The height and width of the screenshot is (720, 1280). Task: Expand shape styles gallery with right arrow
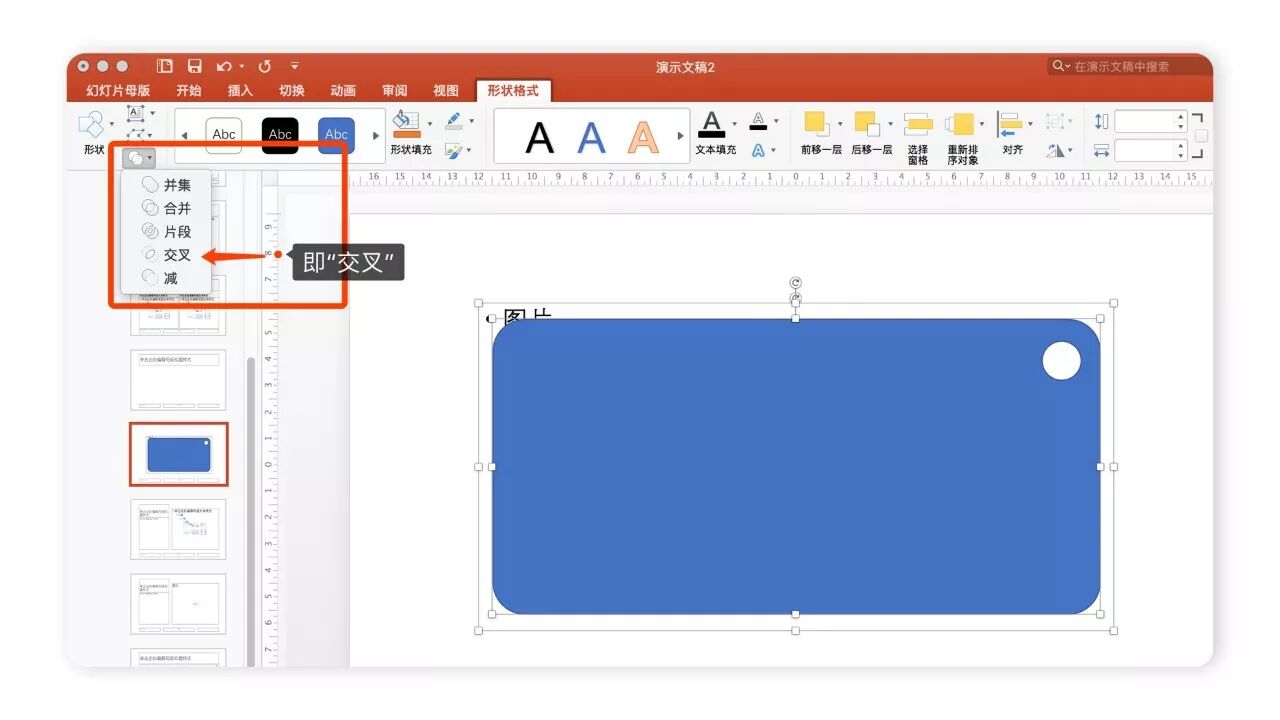point(376,135)
